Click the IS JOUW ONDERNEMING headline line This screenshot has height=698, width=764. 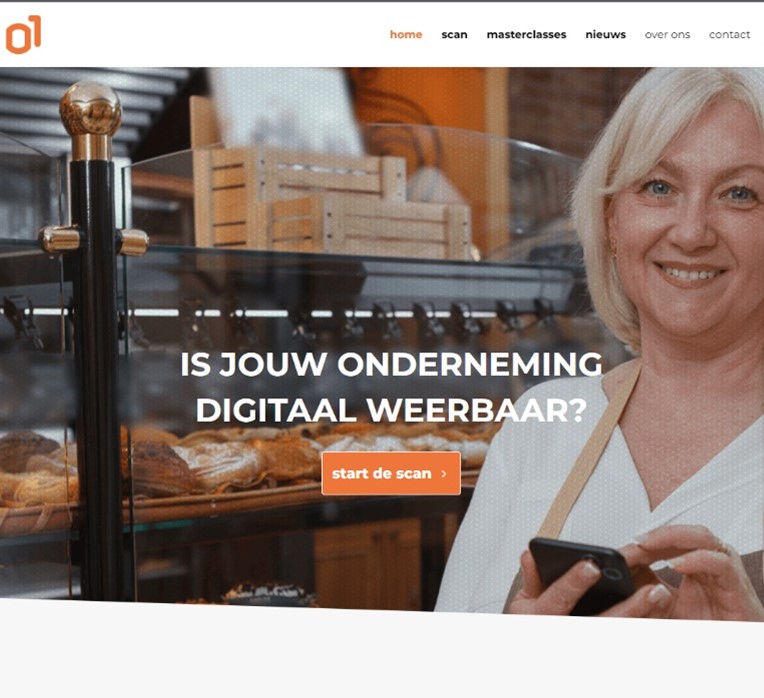click(x=391, y=364)
